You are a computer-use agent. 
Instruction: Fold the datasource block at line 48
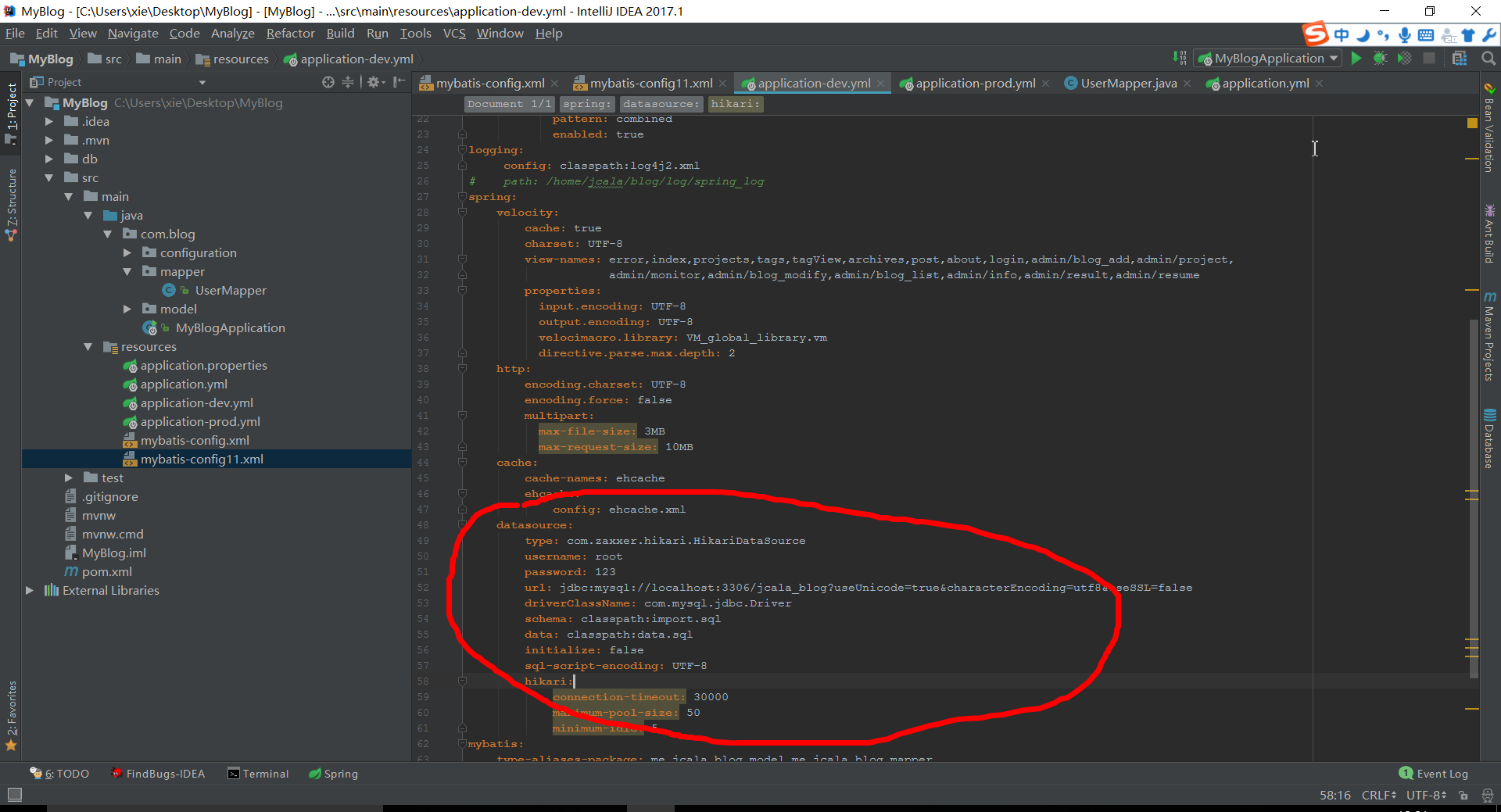tap(462, 525)
